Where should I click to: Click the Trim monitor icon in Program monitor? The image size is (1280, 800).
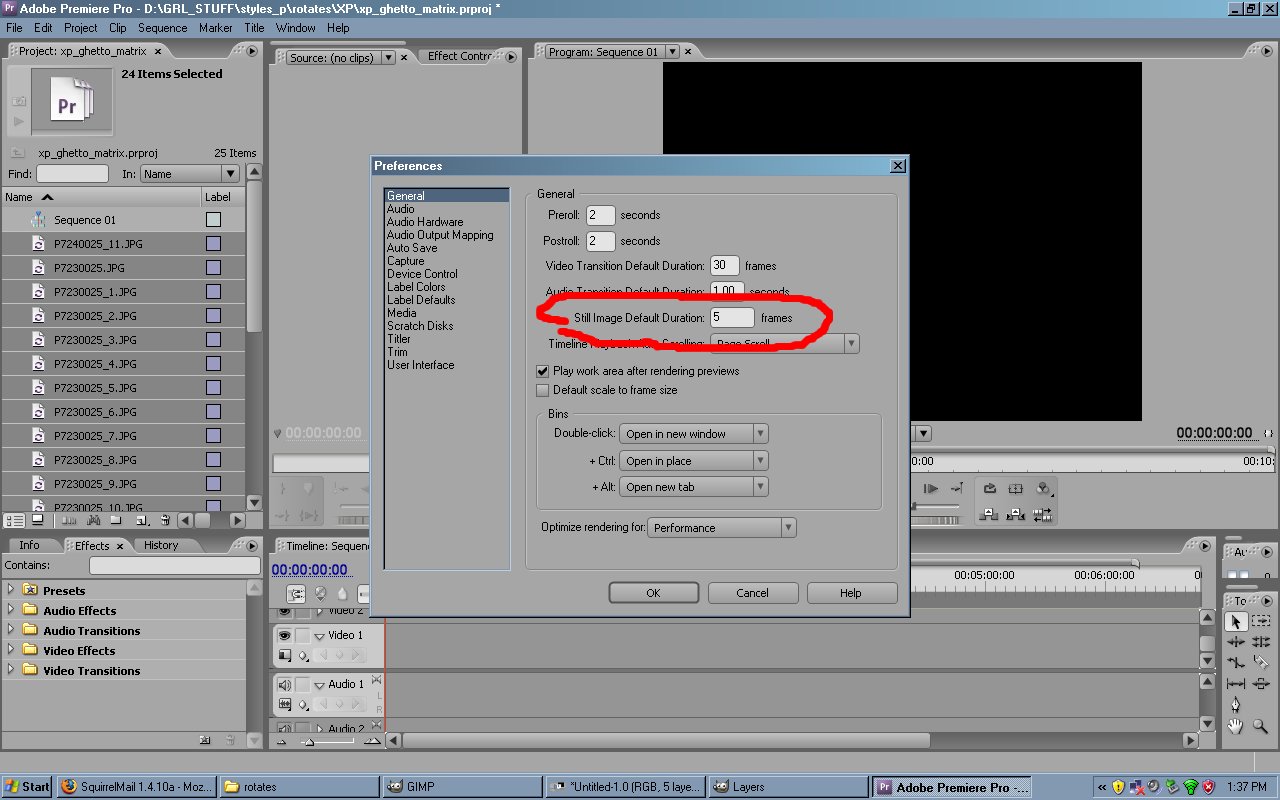coord(1043,514)
